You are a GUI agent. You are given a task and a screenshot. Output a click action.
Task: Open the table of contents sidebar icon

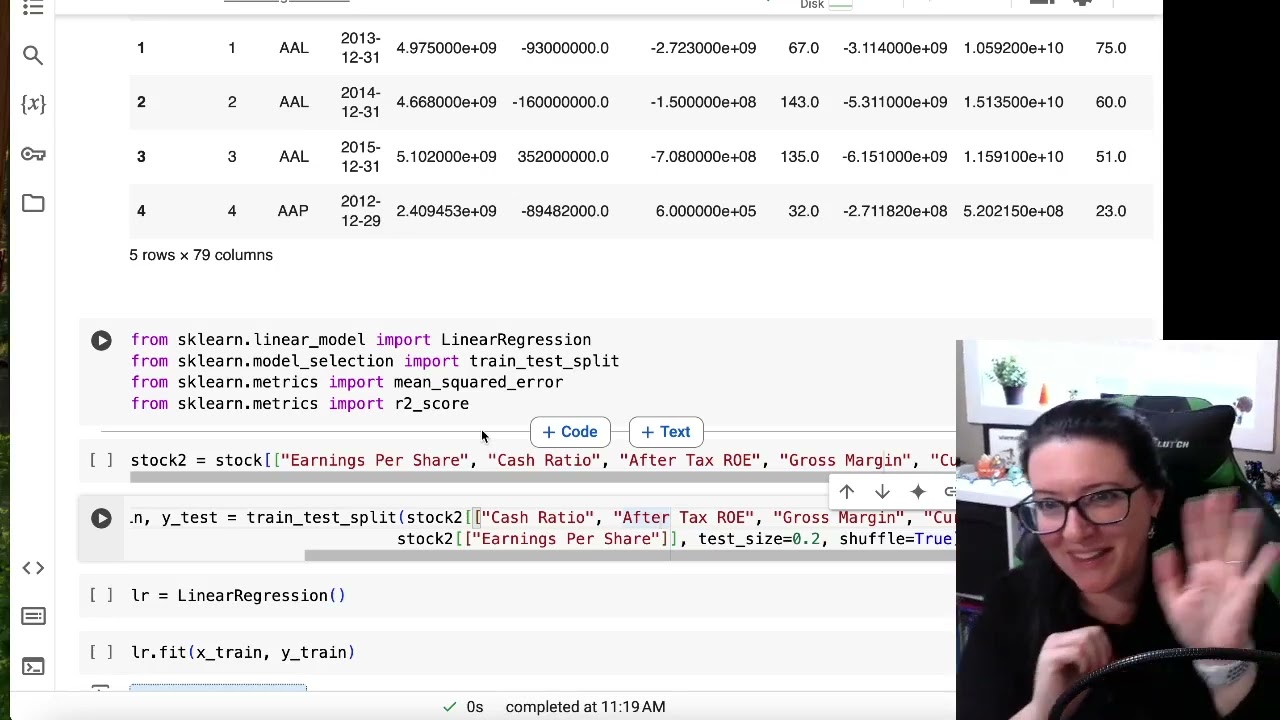tap(33, 7)
